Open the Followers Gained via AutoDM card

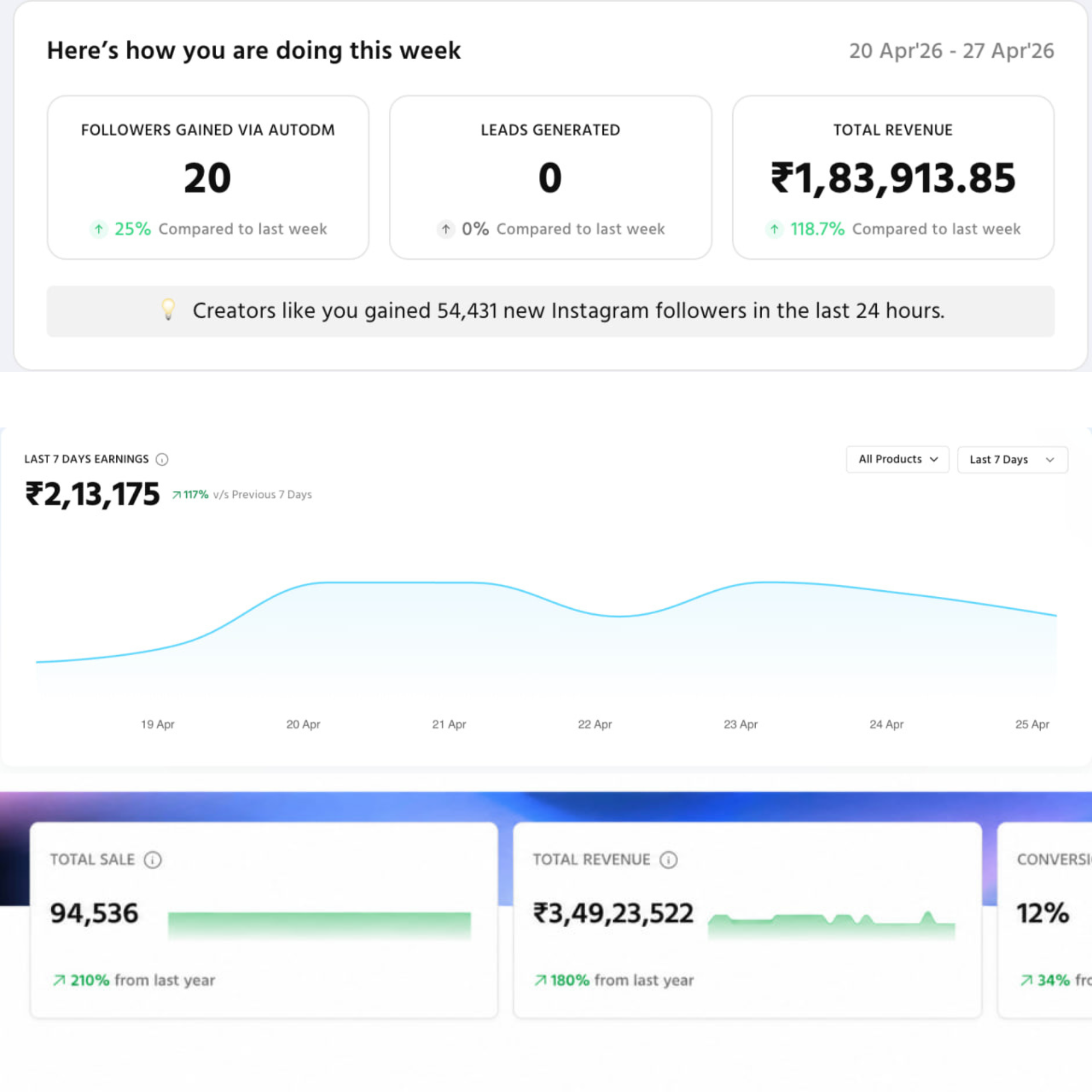pyautogui.click(x=208, y=177)
